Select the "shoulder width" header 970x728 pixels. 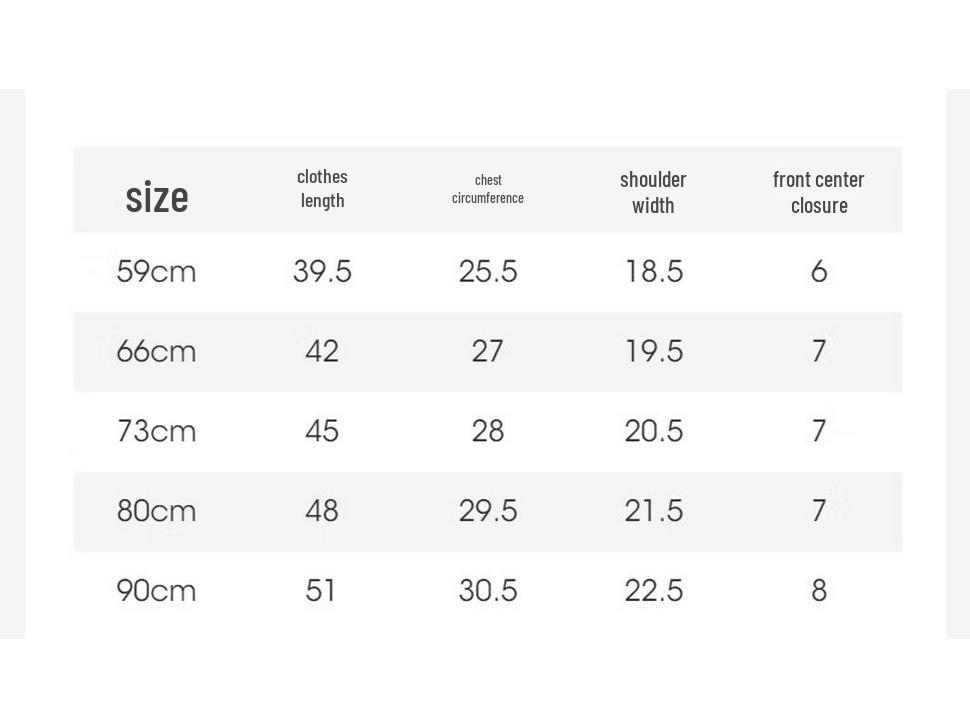(x=653, y=192)
